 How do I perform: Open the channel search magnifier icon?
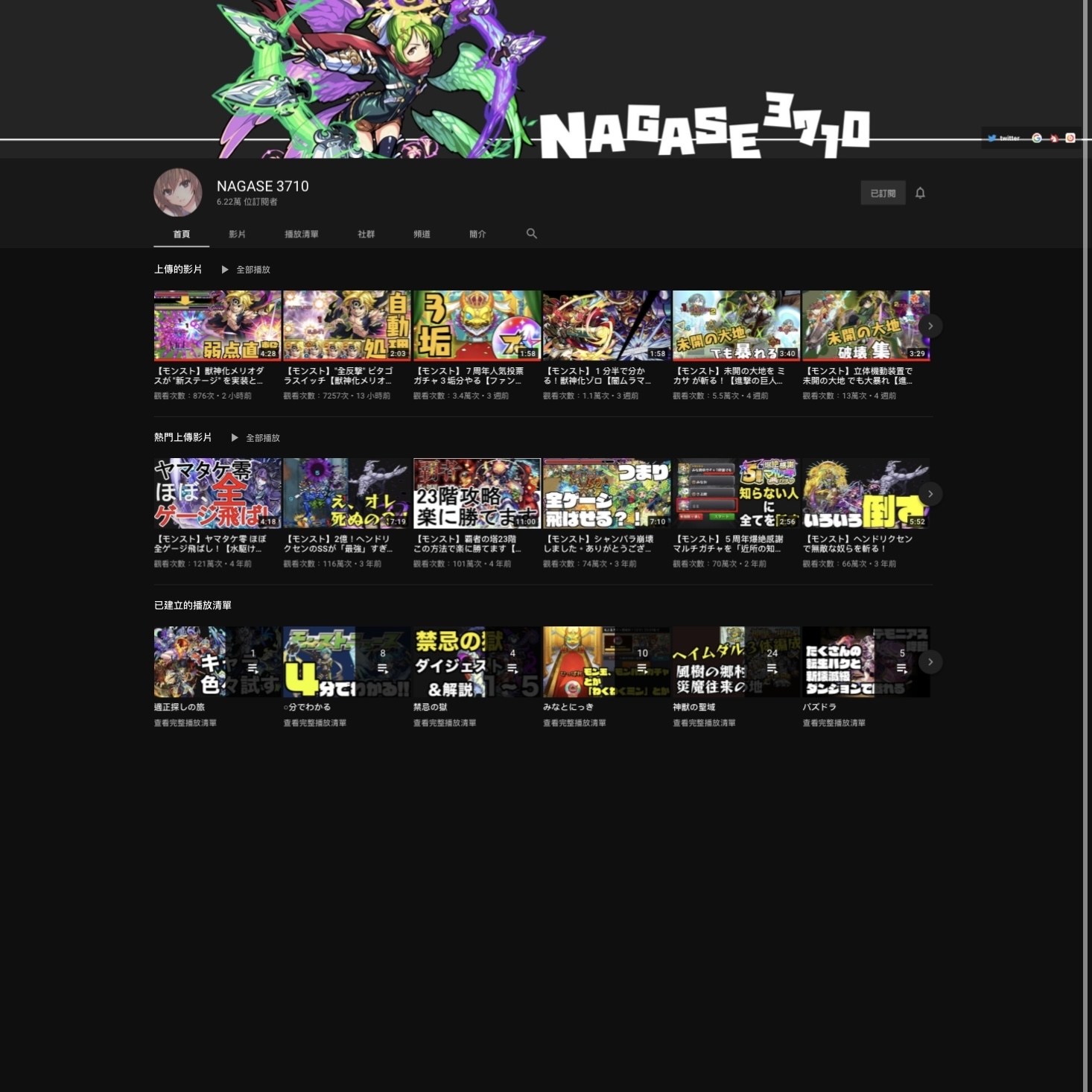[532, 233]
